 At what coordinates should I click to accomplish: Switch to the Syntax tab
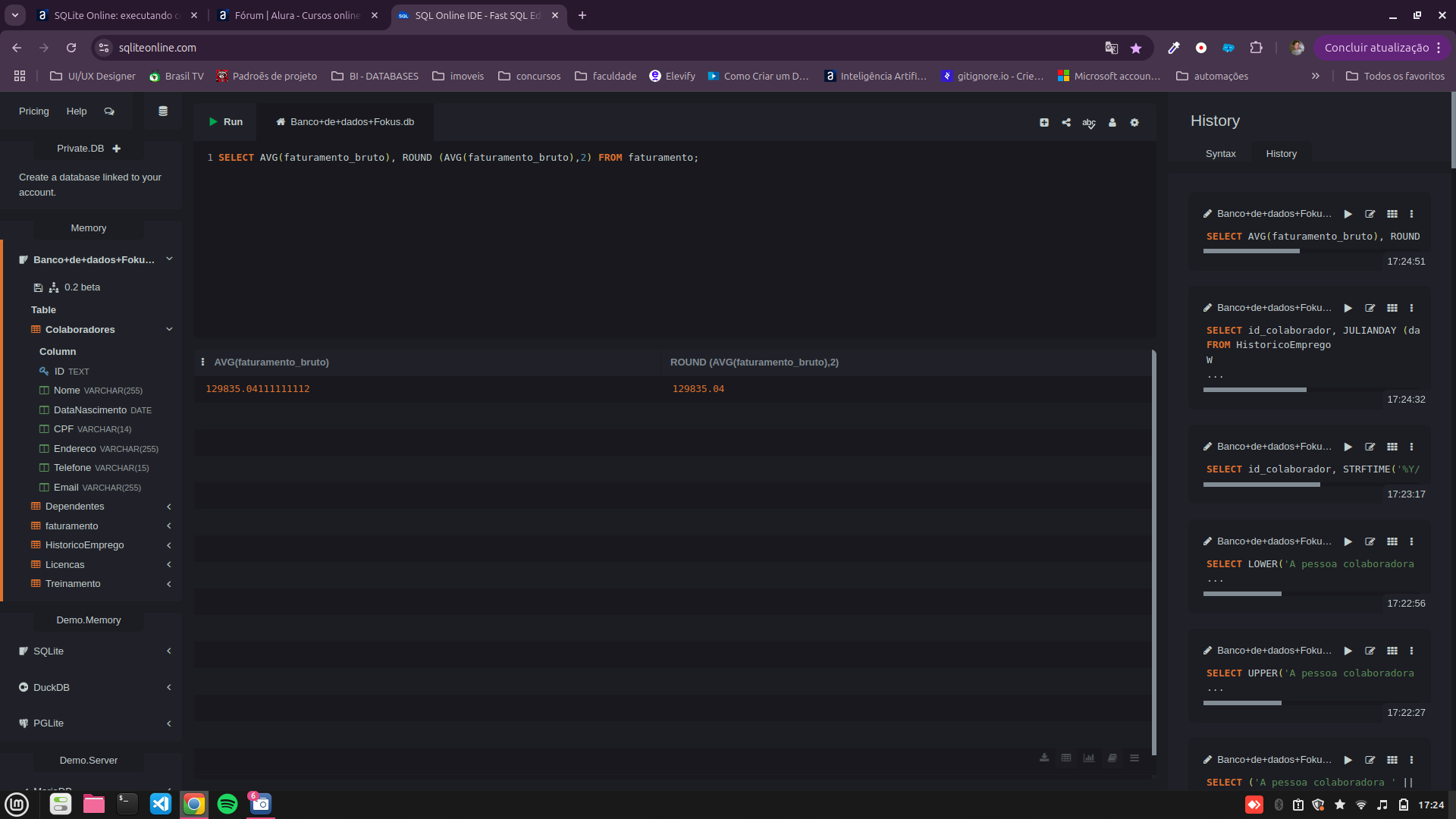coord(1220,154)
